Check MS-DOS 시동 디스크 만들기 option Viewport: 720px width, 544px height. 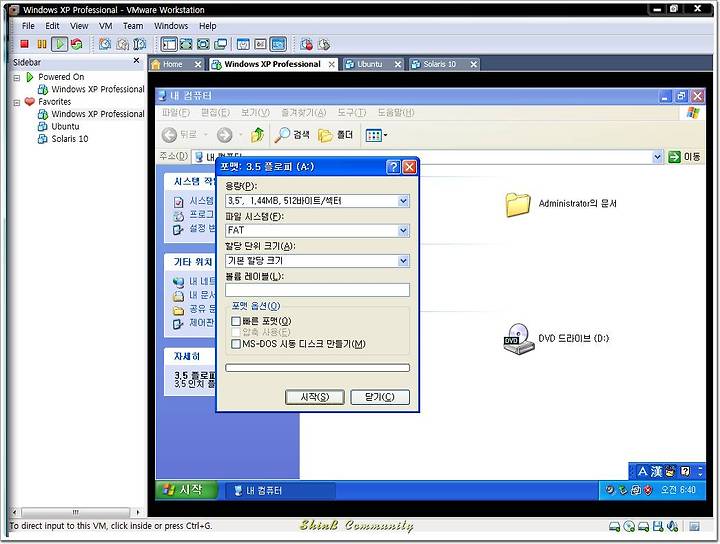point(236,344)
